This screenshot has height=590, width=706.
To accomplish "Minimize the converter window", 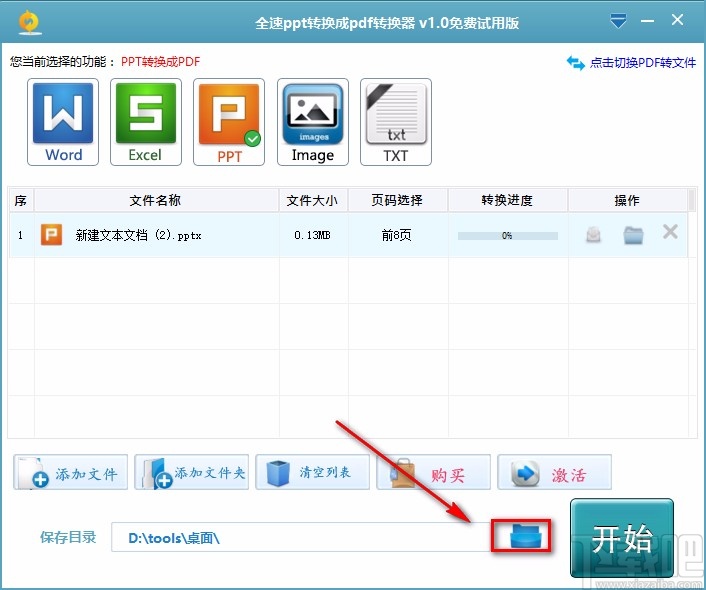I will 647,21.
